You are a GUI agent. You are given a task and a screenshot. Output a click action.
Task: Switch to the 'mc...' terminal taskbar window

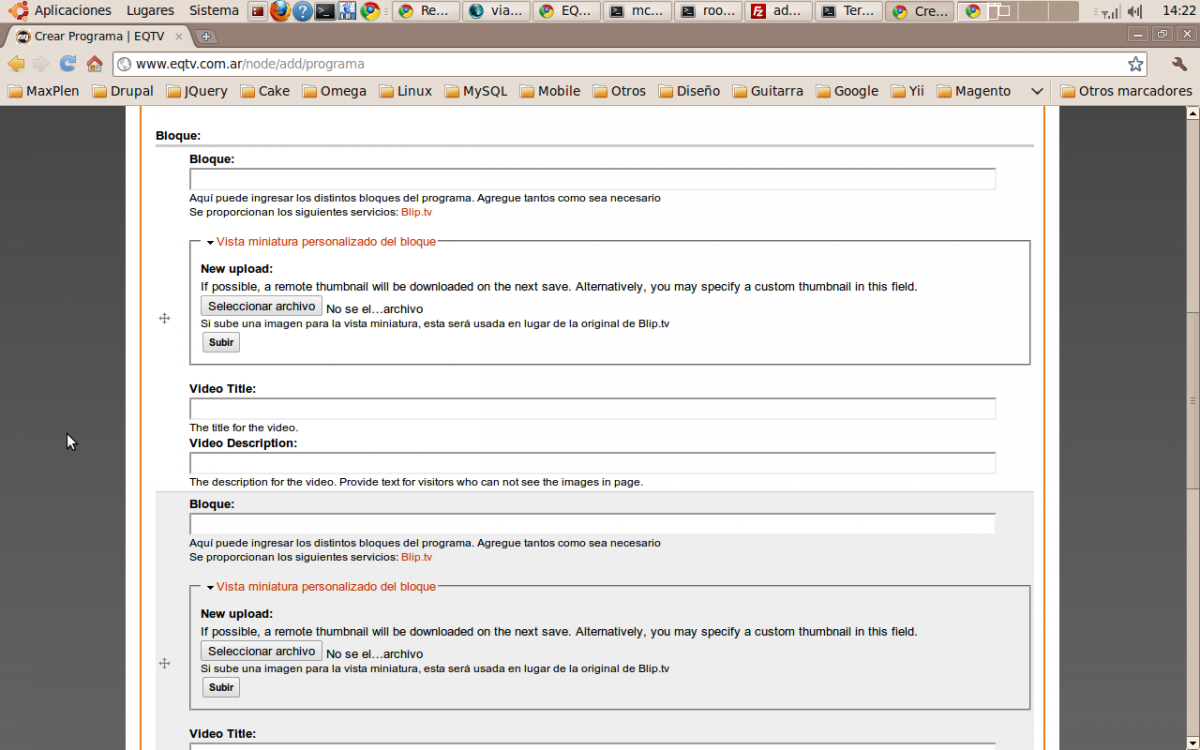(638, 12)
